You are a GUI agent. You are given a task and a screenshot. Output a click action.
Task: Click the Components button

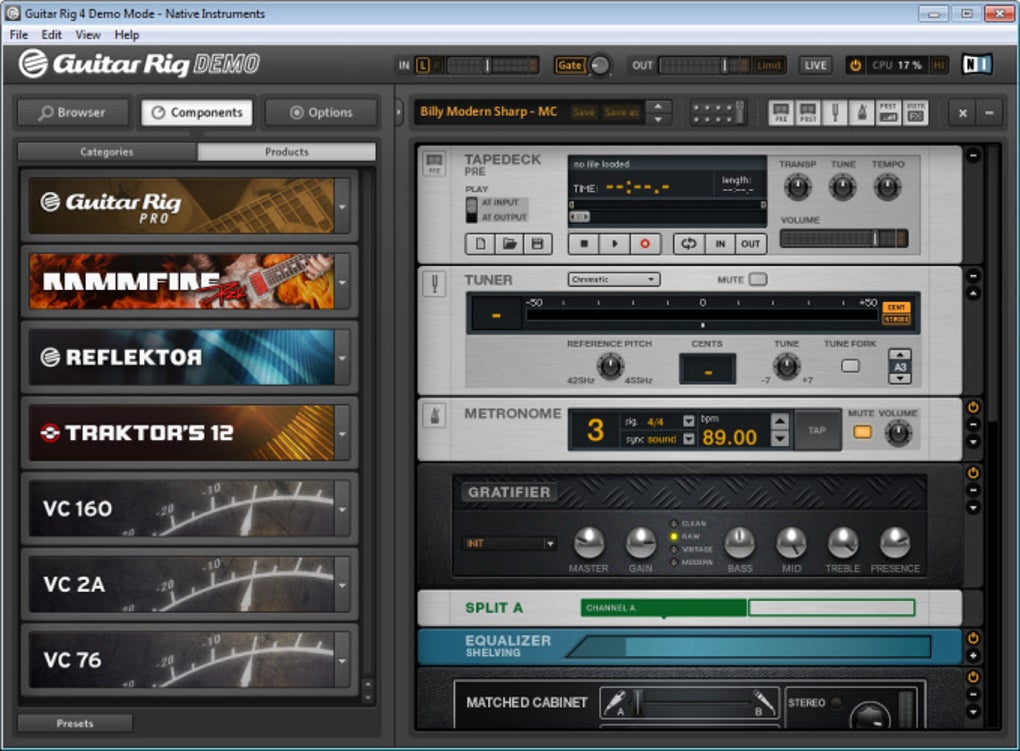(x=197, y=113)
